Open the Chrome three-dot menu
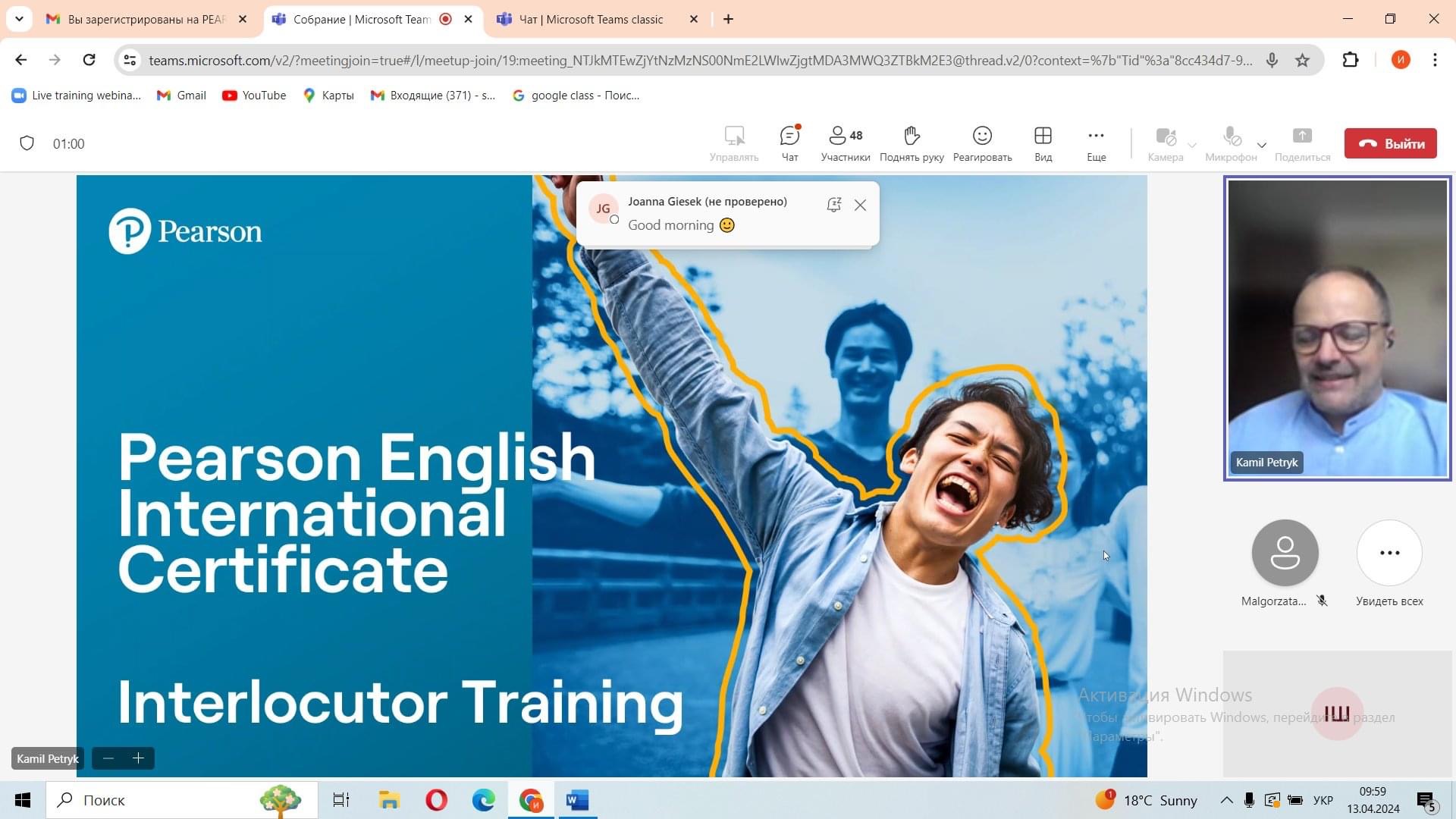This screenshot has width=1456, height=819. click(1435, 60)
